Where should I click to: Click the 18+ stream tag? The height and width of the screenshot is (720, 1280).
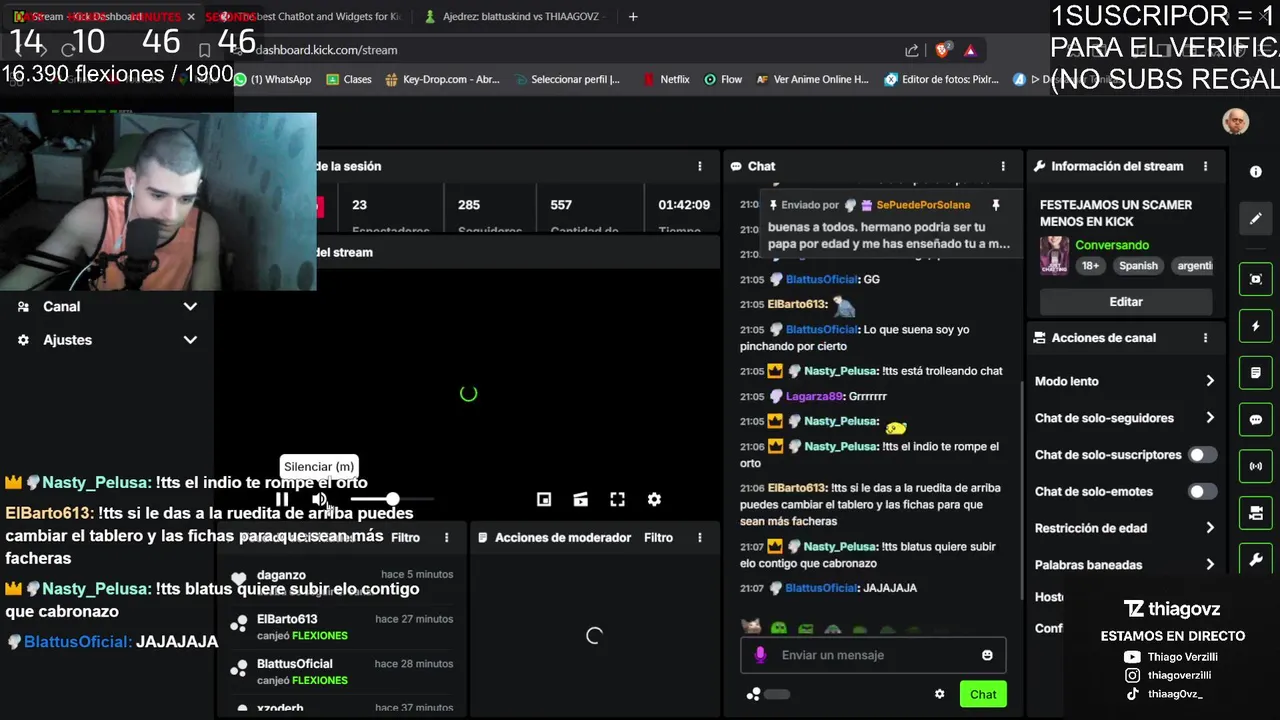point(1090,266)
